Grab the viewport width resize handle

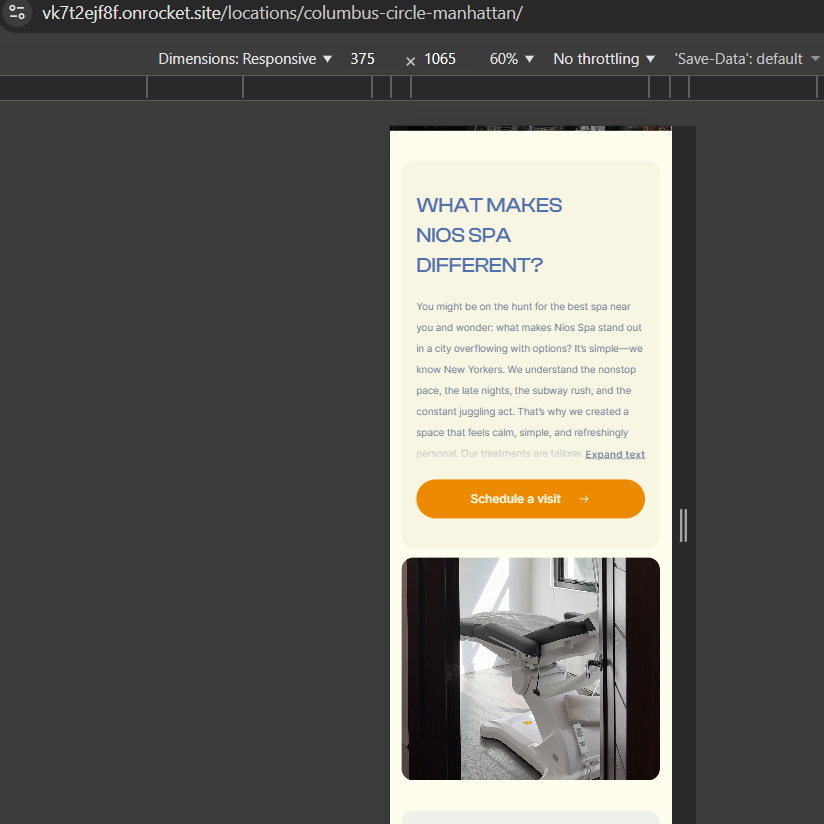tap(683, 525)
